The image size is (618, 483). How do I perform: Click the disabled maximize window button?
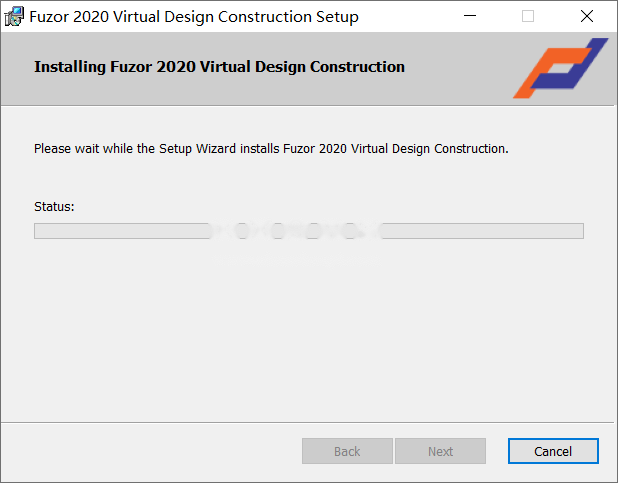point(528,16)
